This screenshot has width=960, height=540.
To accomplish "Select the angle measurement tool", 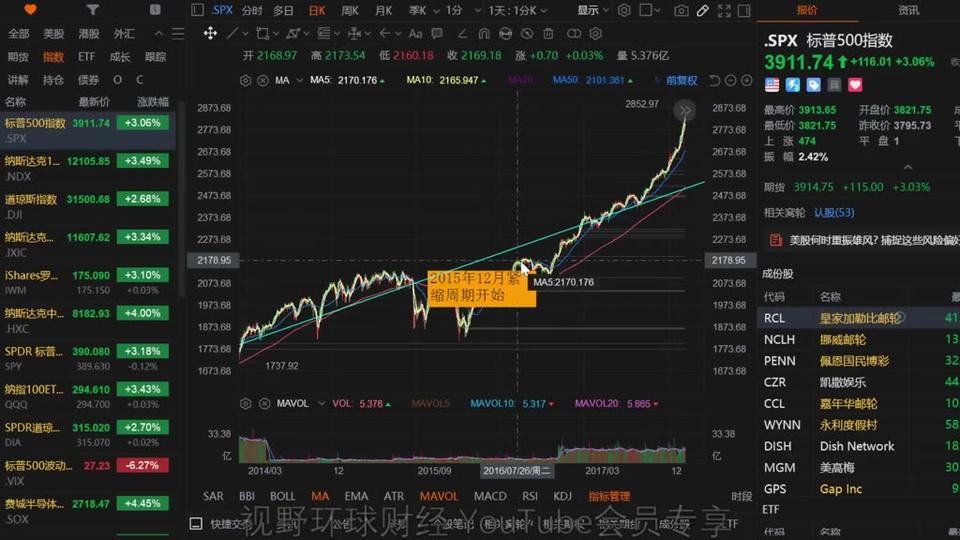I will pyautogui.click(x=463, y=33).
